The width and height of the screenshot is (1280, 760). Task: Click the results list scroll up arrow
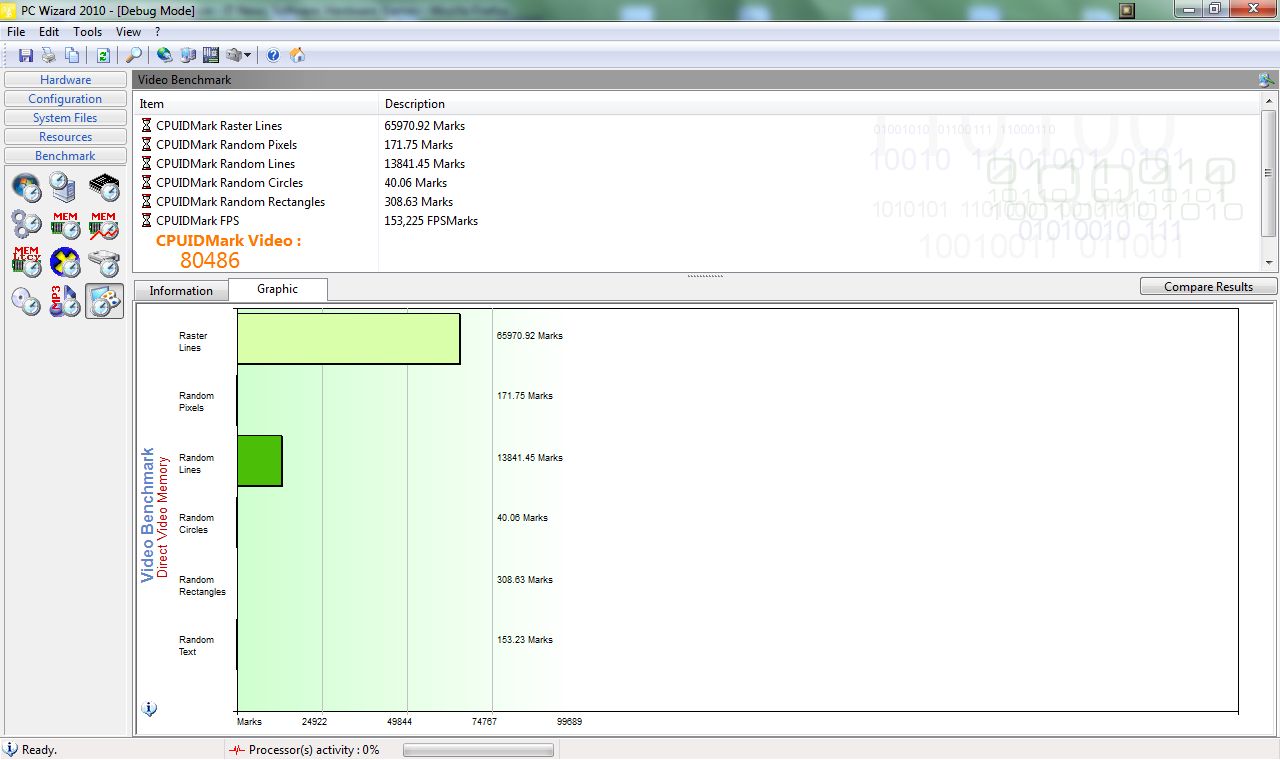click(1269, 103)
